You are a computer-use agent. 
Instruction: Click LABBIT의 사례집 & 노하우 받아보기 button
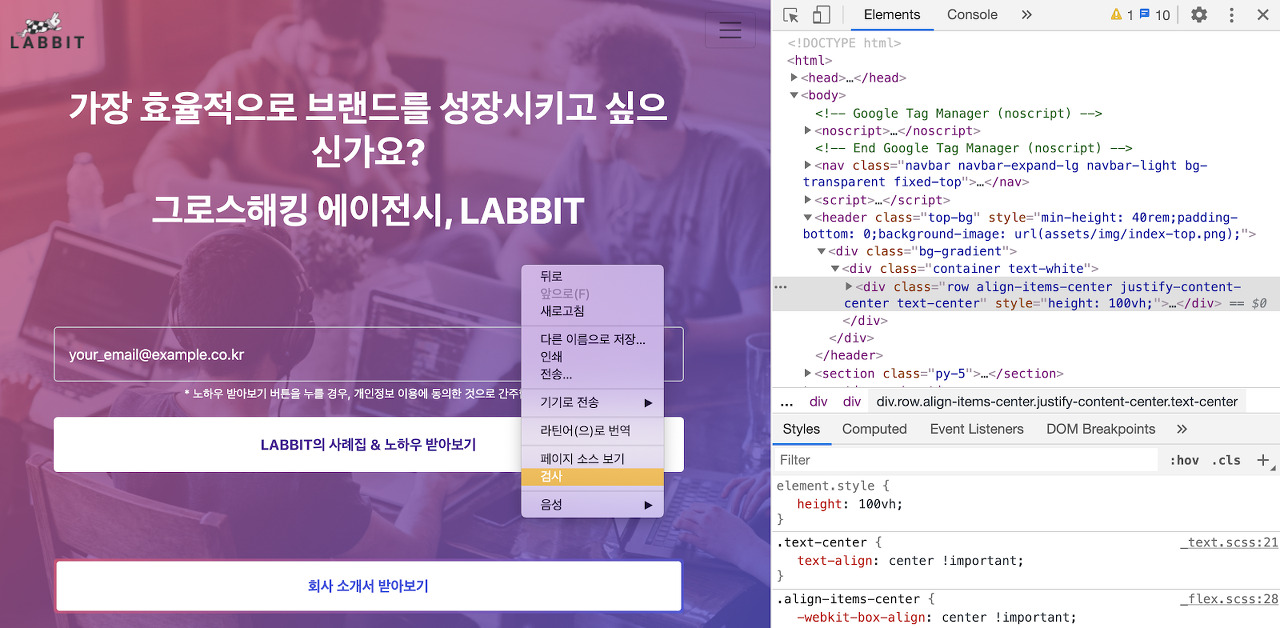(x=369, y=445)
